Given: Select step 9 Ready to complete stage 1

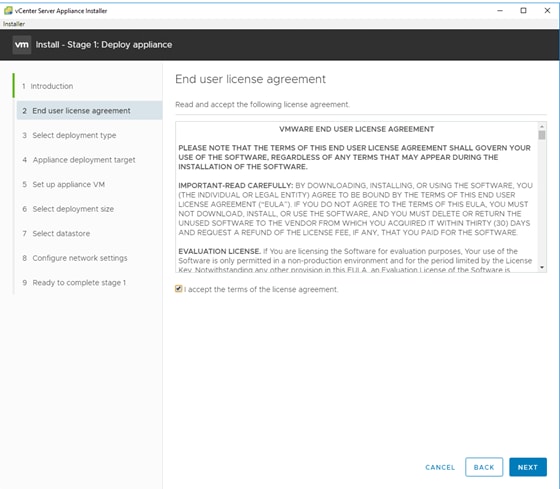Looking at the screenshot, I should (74, 283).
